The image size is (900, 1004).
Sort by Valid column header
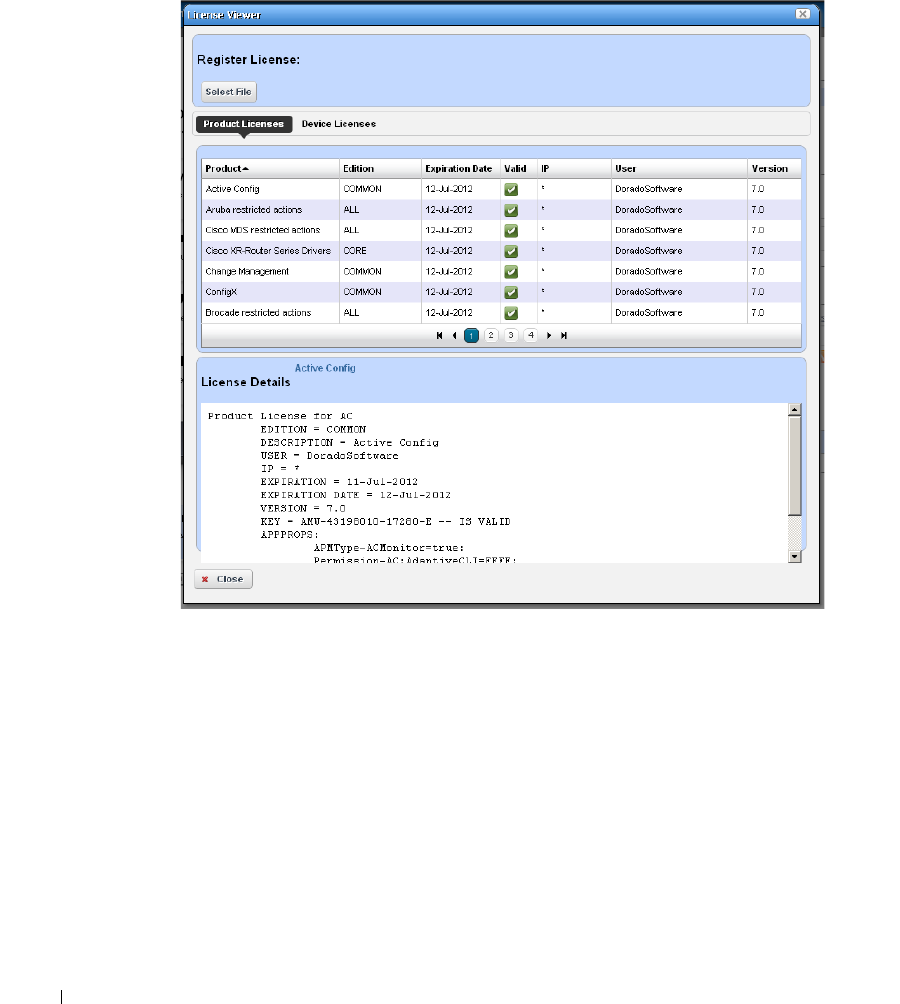click(518, 168)
